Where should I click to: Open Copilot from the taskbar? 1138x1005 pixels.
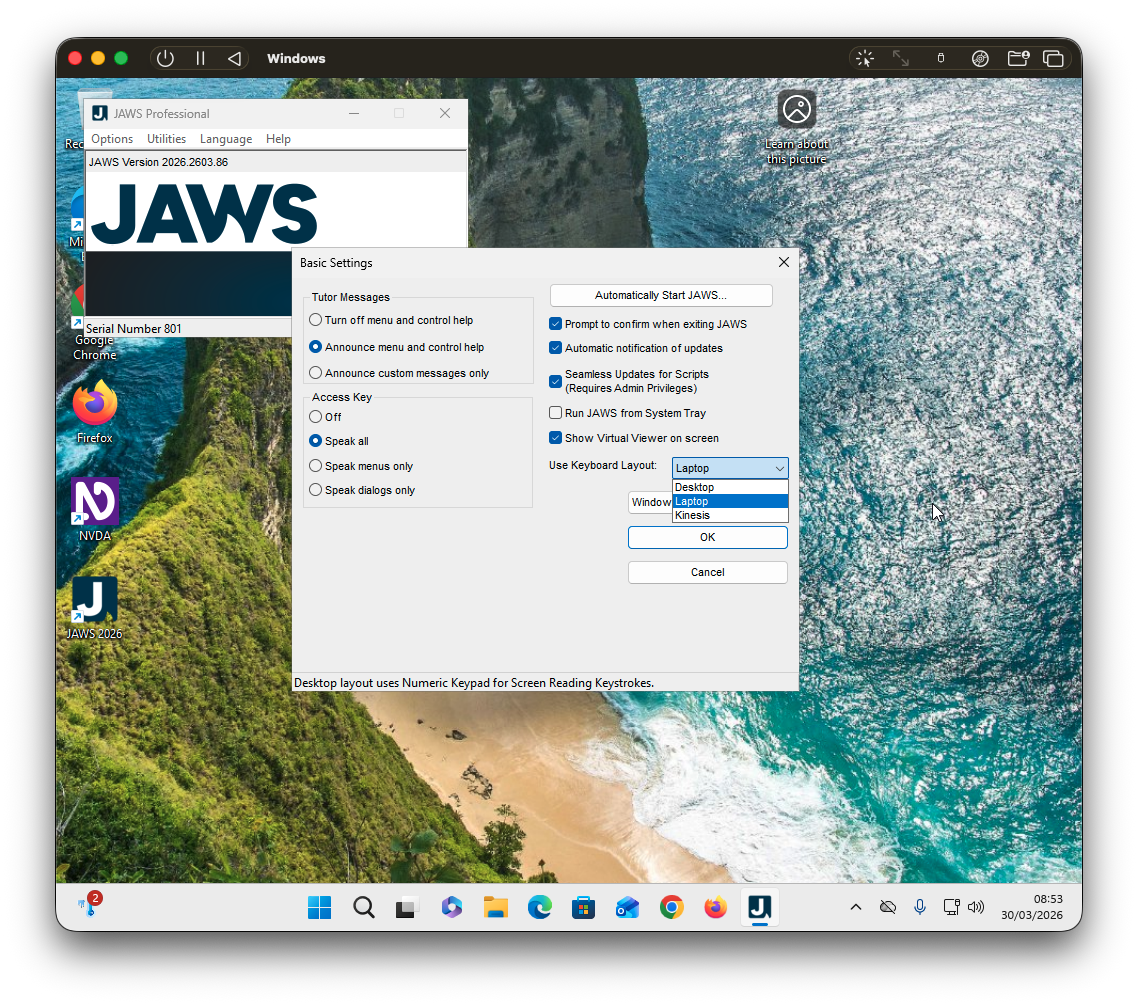click(x=451, y=908)
